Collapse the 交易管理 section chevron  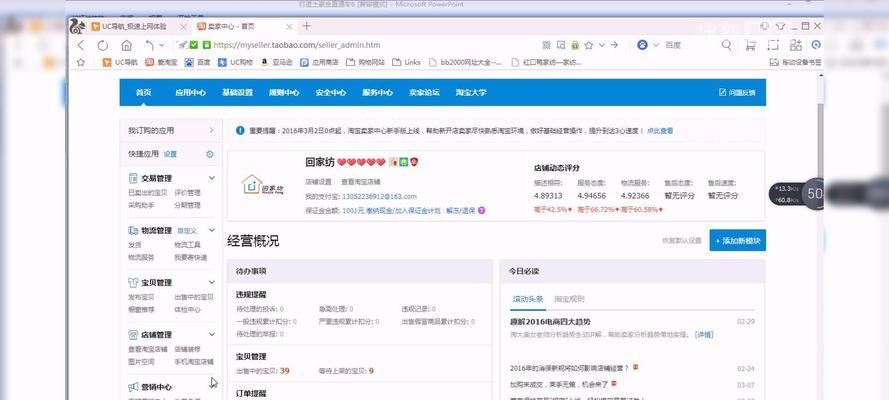coord(211,178)
